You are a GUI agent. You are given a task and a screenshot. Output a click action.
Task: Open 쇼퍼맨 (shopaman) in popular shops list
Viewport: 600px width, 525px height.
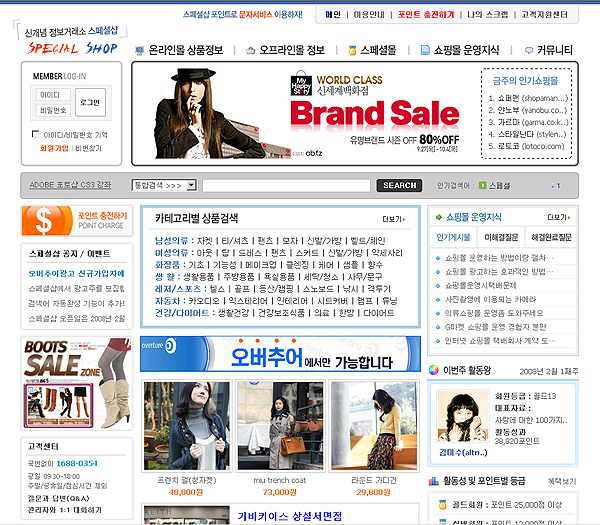pos(528,98)
